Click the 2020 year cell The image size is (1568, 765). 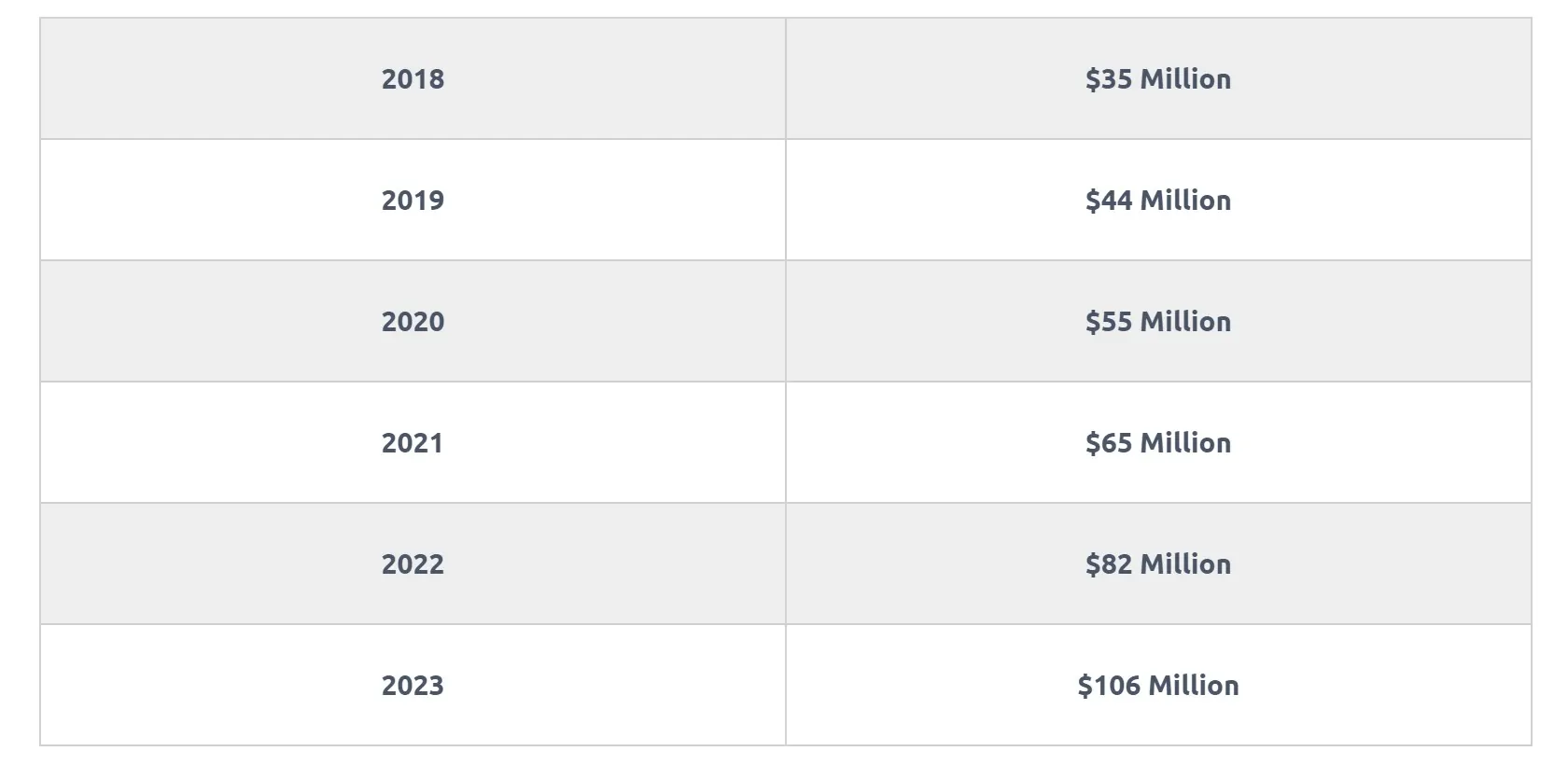tap(413, 321)
